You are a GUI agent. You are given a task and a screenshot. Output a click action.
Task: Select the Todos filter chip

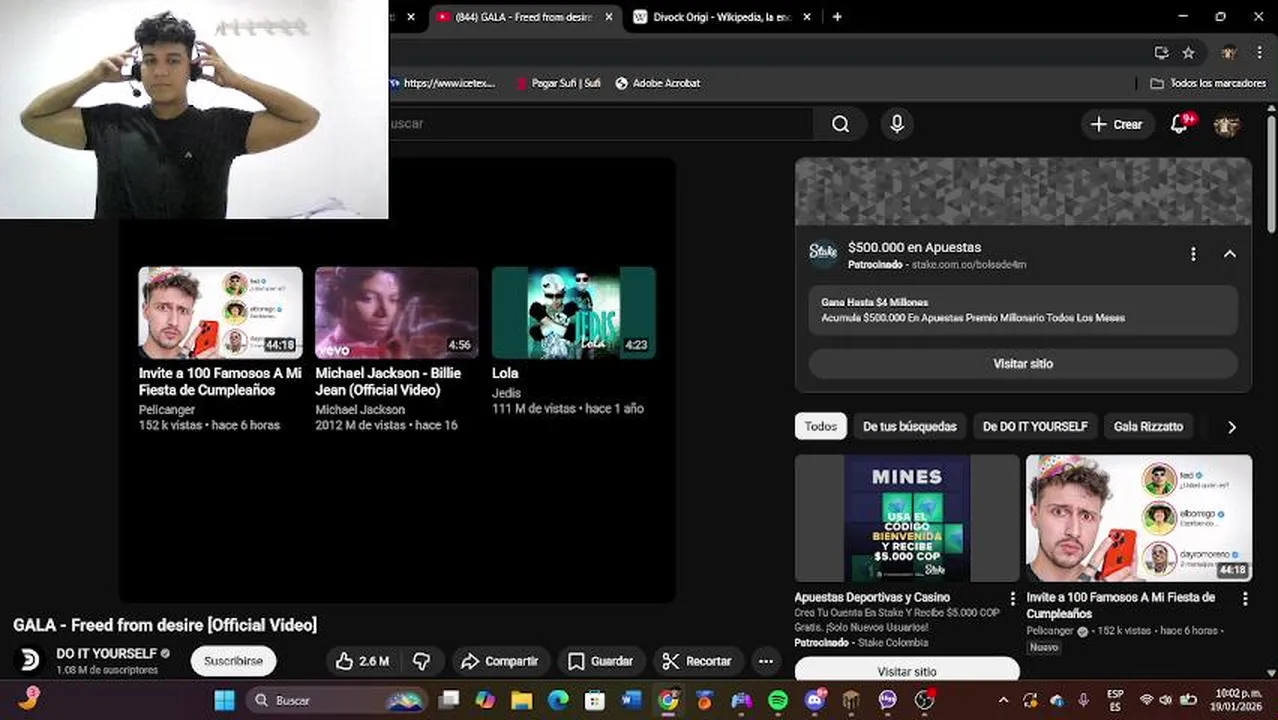point(821,427)
